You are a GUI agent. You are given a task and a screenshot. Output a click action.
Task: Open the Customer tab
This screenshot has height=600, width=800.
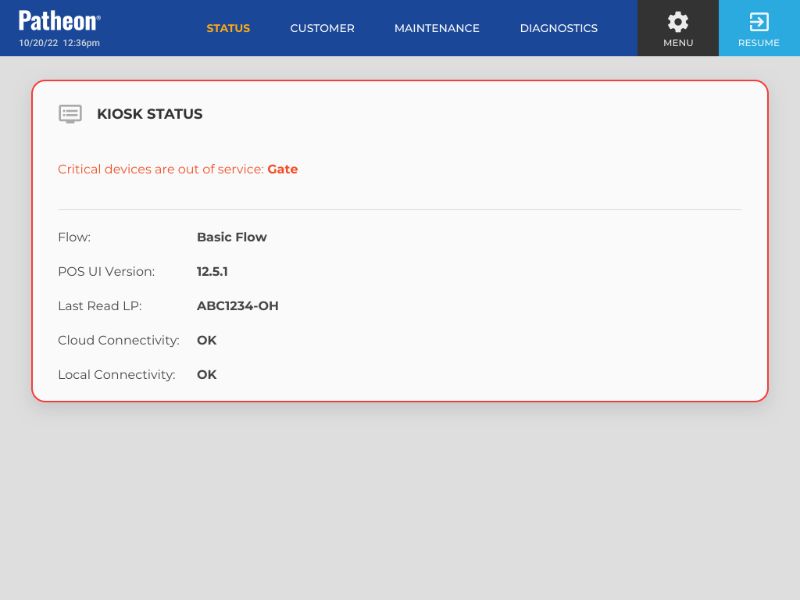pyautogui.click(x=322, y=28)
